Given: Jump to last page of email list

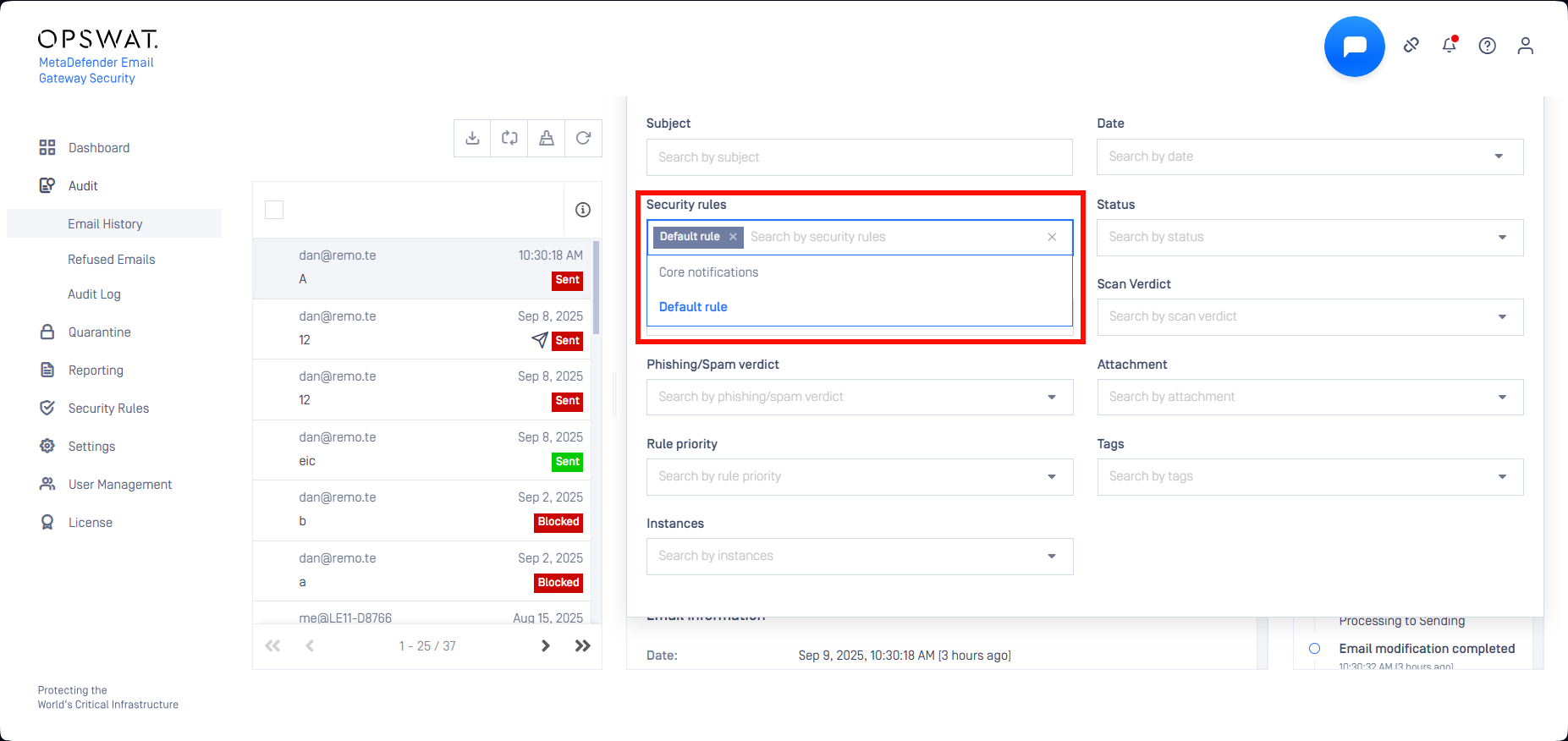Looking at the screenshot, I should (x=583, y=645).
